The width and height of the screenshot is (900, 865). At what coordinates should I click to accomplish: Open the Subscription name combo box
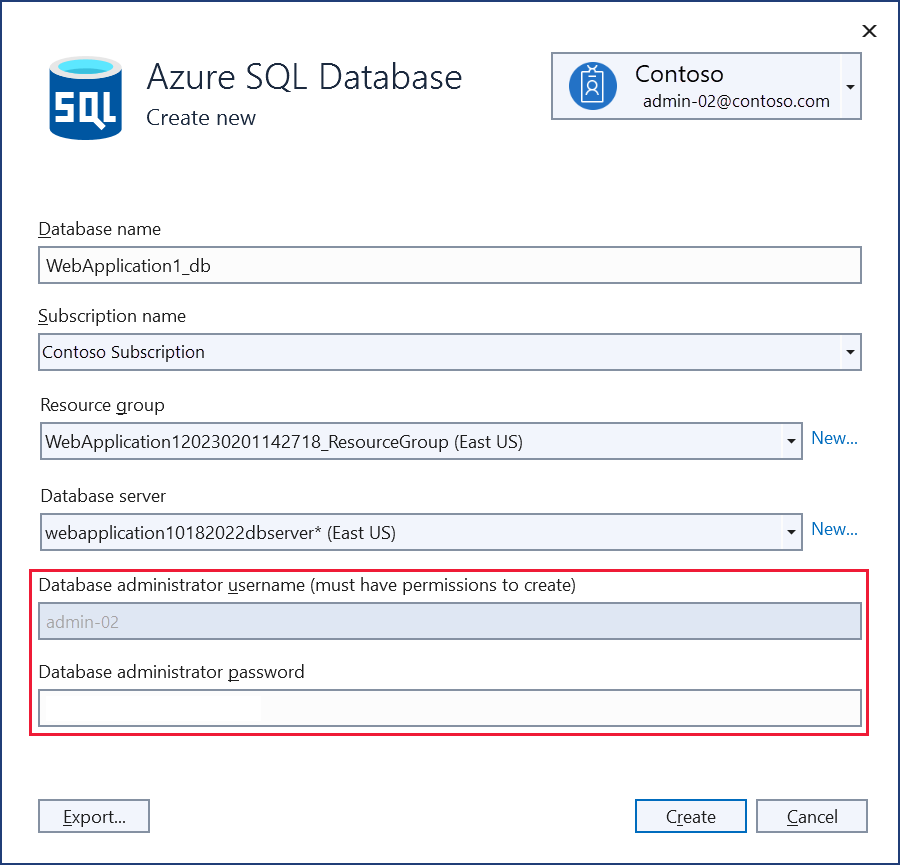coord(450,352)
